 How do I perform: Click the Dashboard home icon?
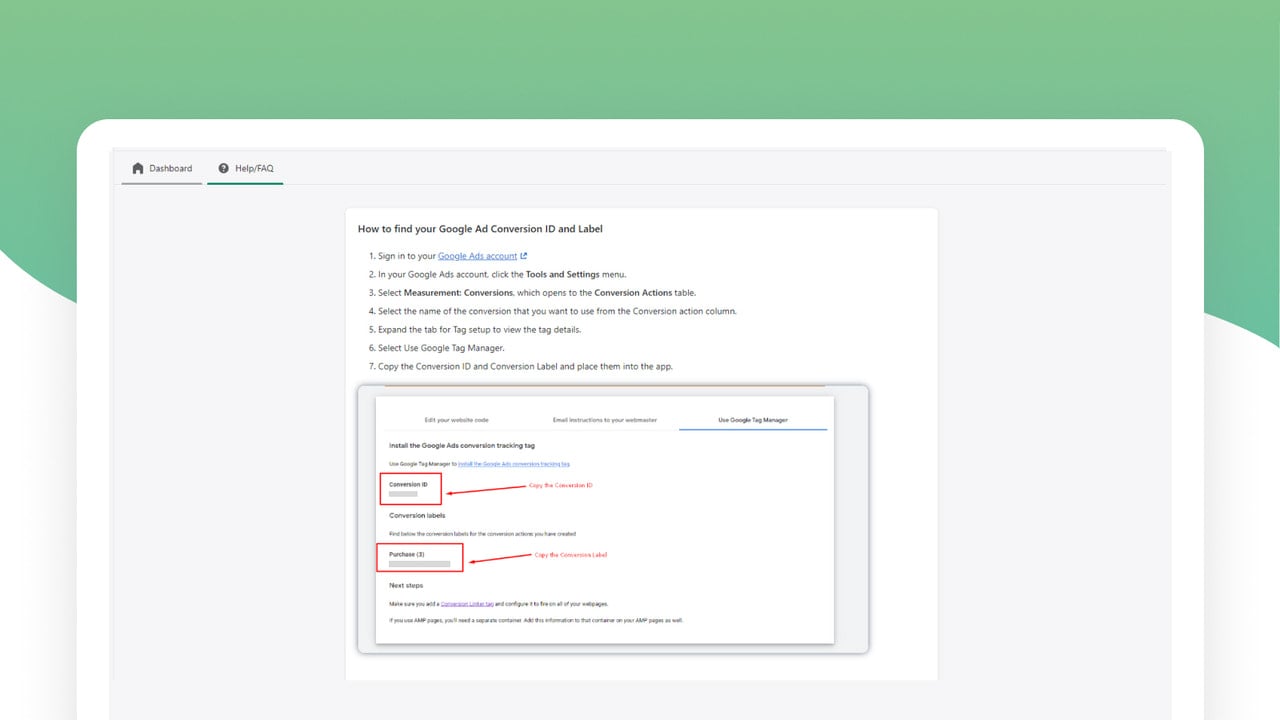coord(138,168)
